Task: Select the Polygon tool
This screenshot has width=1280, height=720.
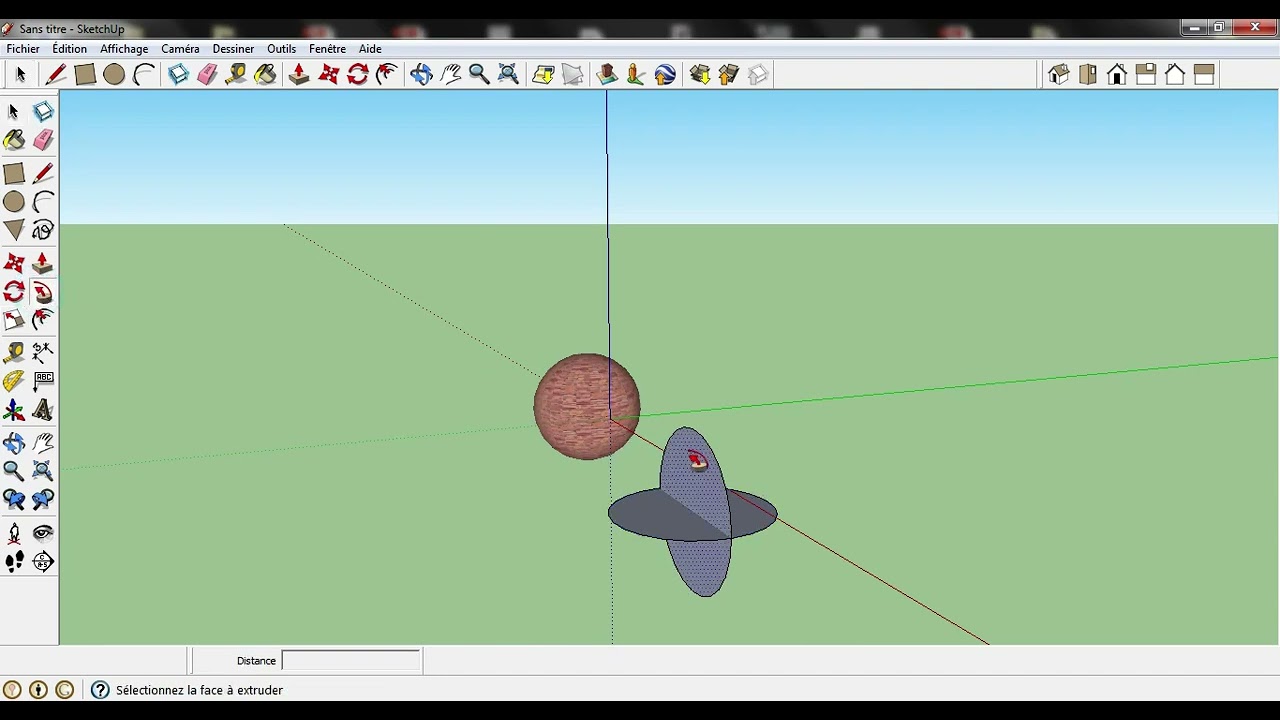Action: coord(14,231)
